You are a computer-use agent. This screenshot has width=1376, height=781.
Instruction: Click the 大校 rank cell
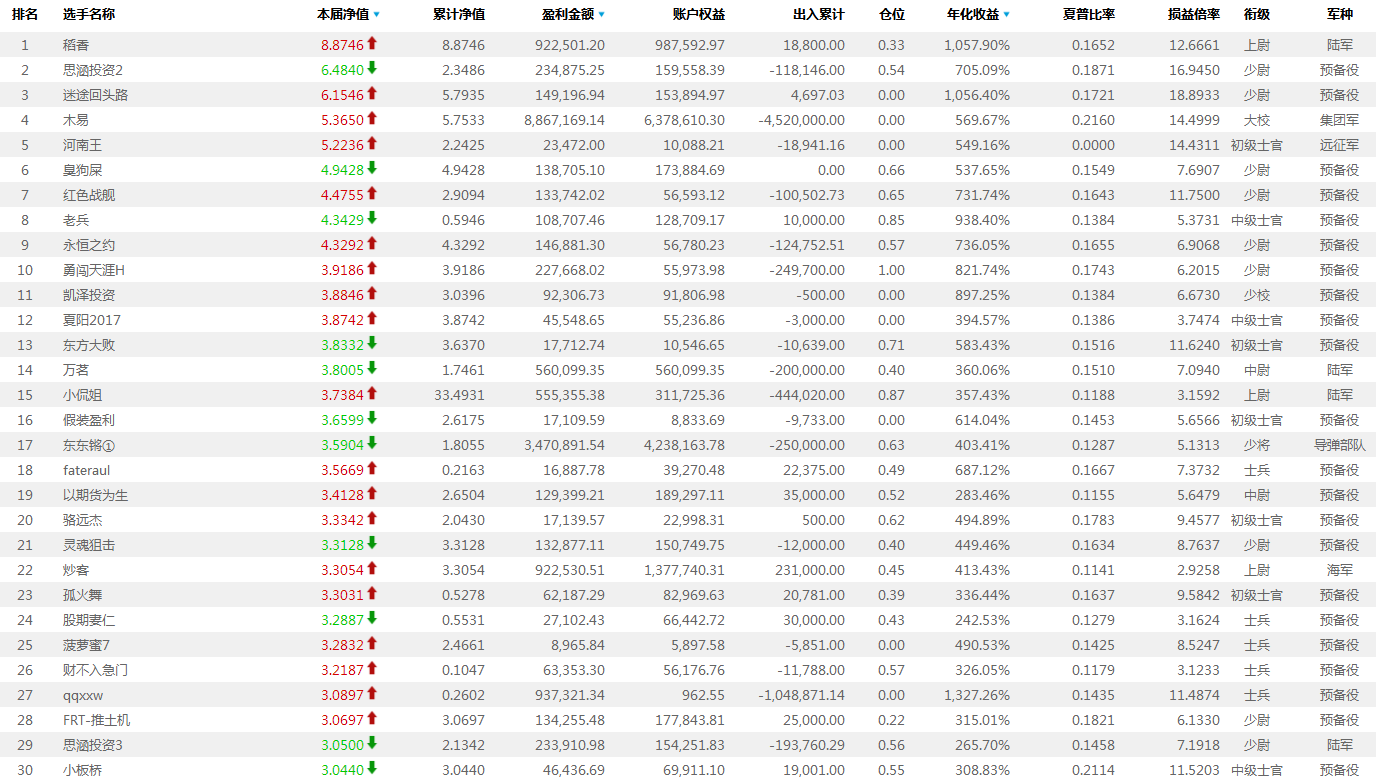pyautogui.click(x=1257, y=120)
